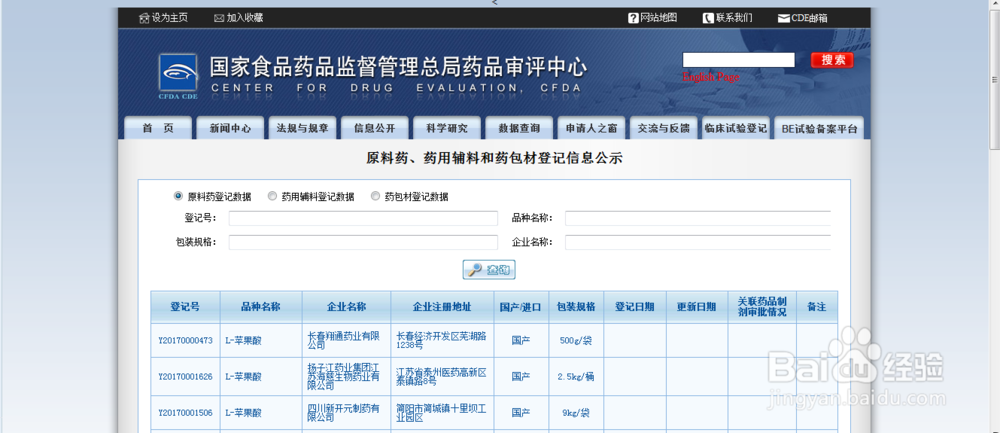Click address 长春经济开发区芜湖路1238号

pos(441,340)
